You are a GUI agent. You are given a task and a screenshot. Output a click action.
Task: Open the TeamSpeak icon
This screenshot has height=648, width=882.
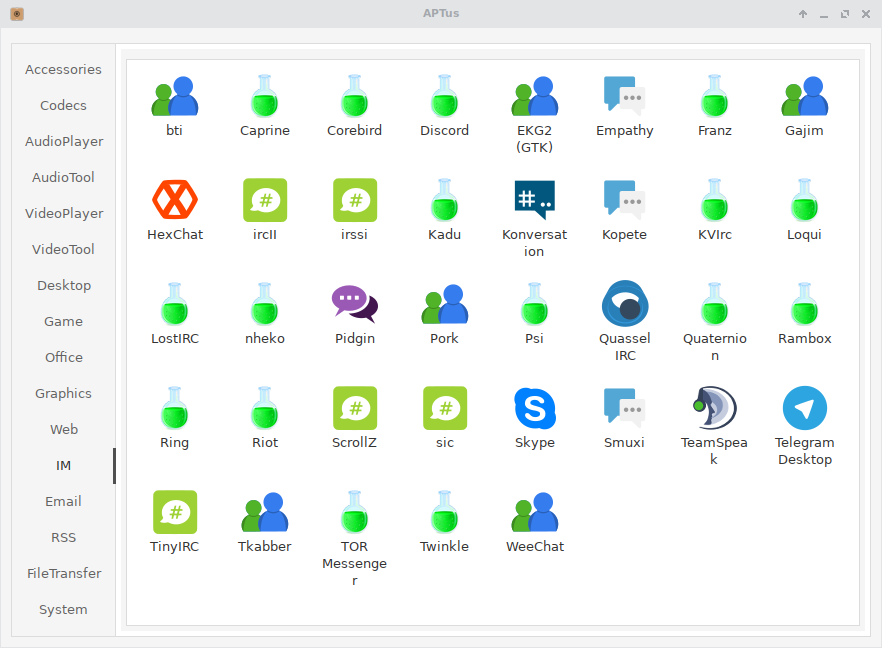714,408
